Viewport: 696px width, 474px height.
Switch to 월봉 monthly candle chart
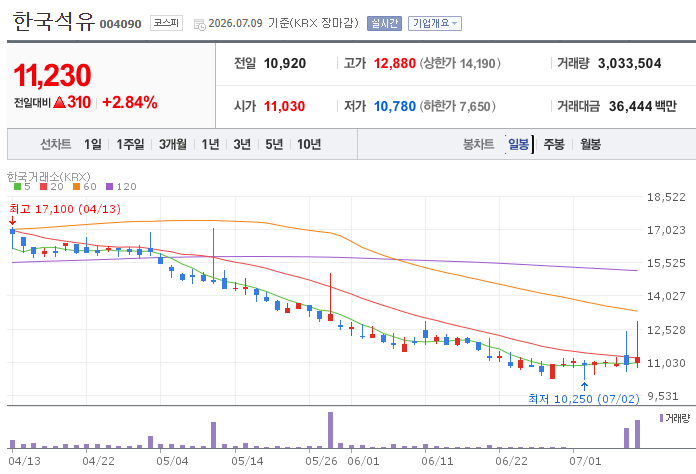click(x=590, y=144)
